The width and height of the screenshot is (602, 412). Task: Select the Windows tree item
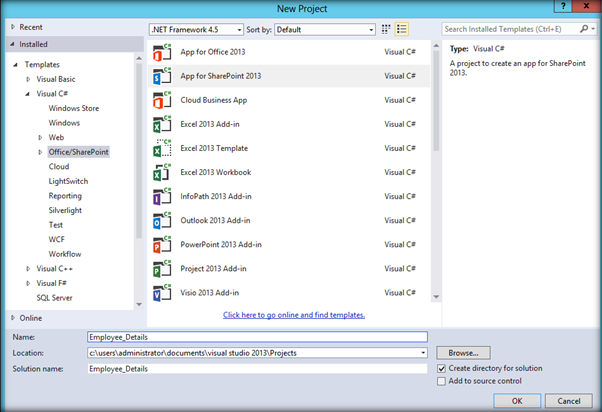pyautogui.click(x=64, y=123)
